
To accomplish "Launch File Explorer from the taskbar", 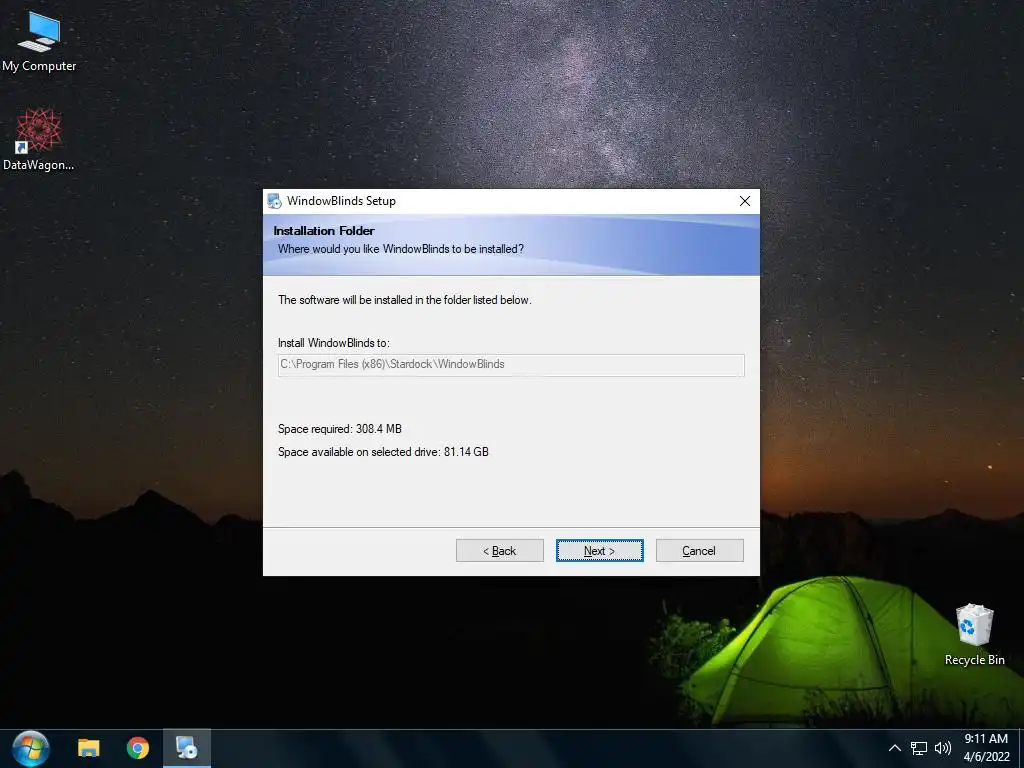I will pos(89,748).
